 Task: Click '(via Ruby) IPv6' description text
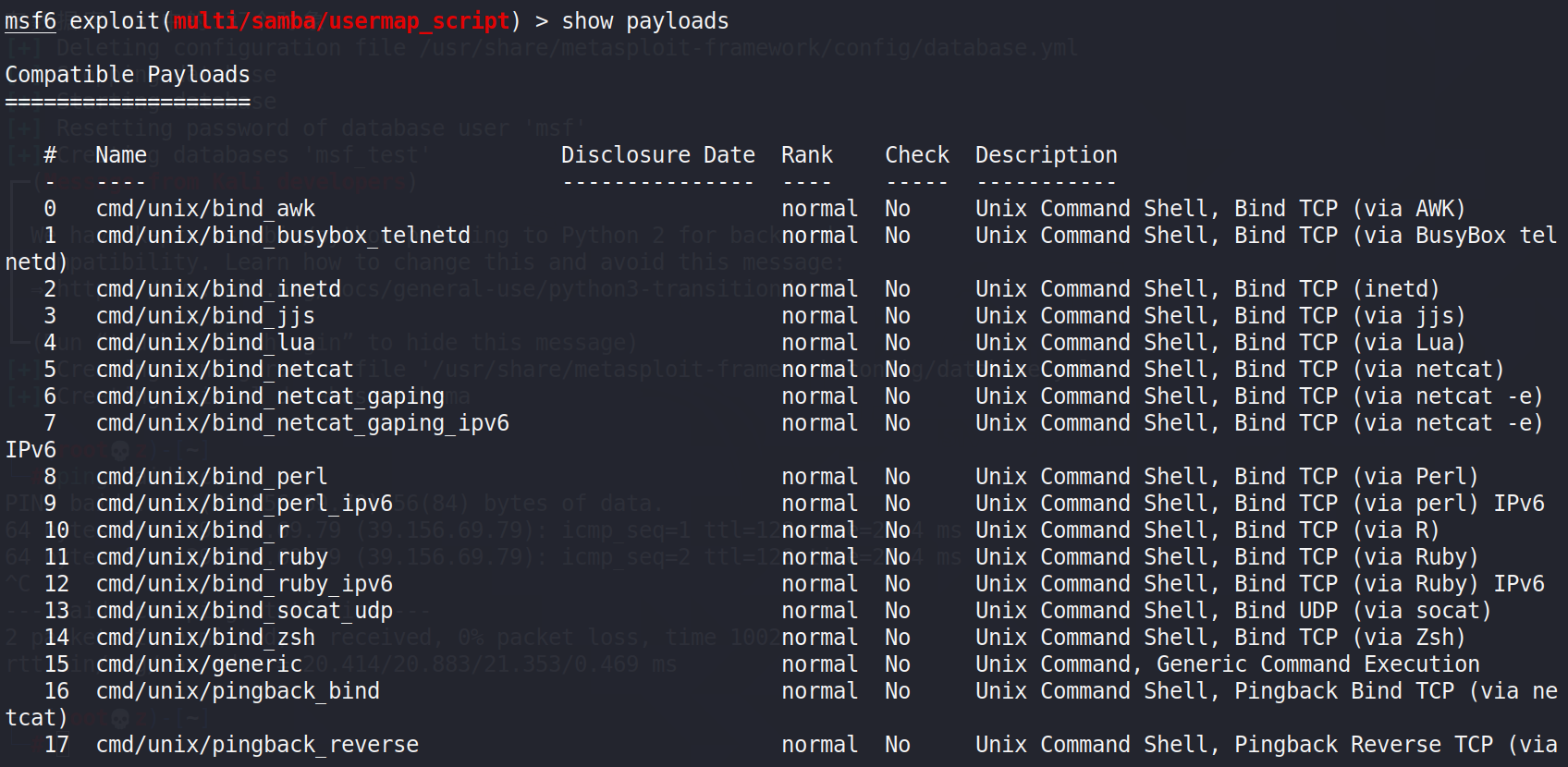[x=1448, y=584]
